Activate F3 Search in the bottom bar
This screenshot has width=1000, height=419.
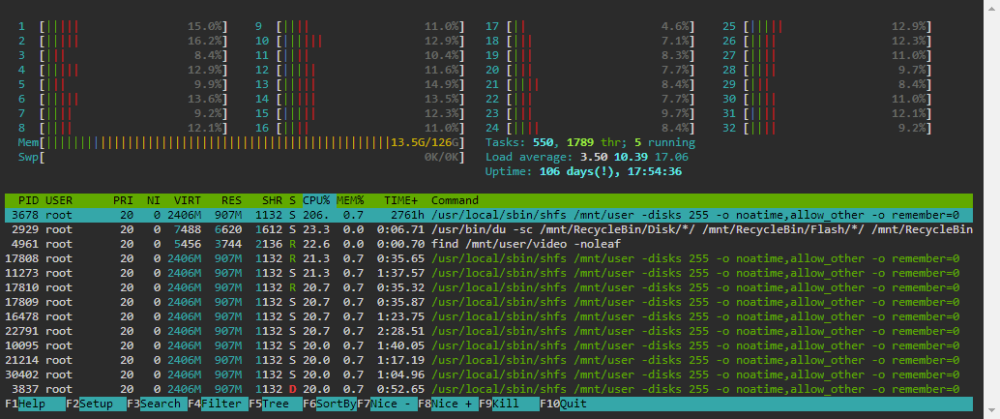pos(157,404)
